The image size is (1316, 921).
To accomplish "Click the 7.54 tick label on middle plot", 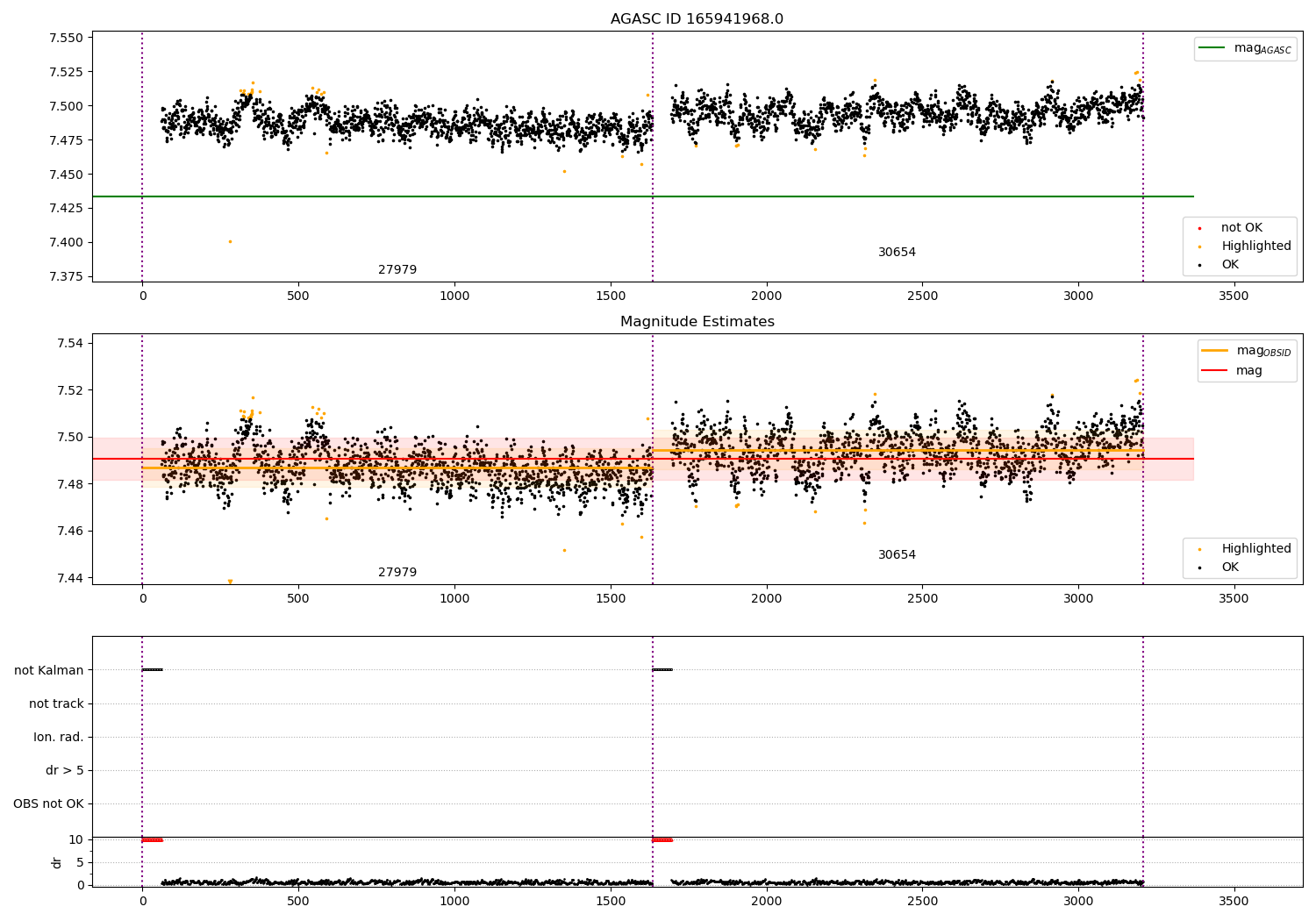I will pos(69,343).
